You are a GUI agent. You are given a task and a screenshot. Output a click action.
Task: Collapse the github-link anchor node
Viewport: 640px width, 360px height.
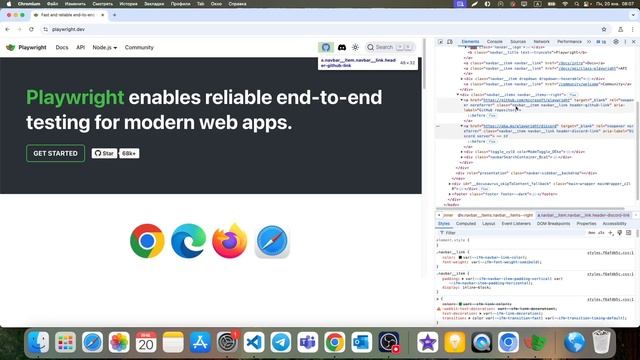coord(462,100)
